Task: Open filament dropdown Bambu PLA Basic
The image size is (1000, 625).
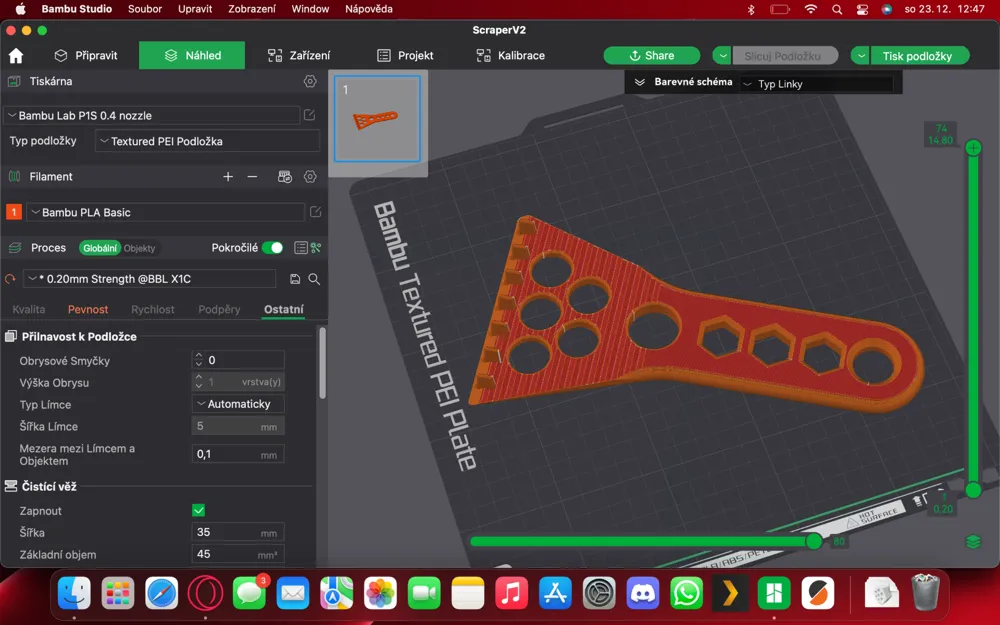Action: [165, 212]
